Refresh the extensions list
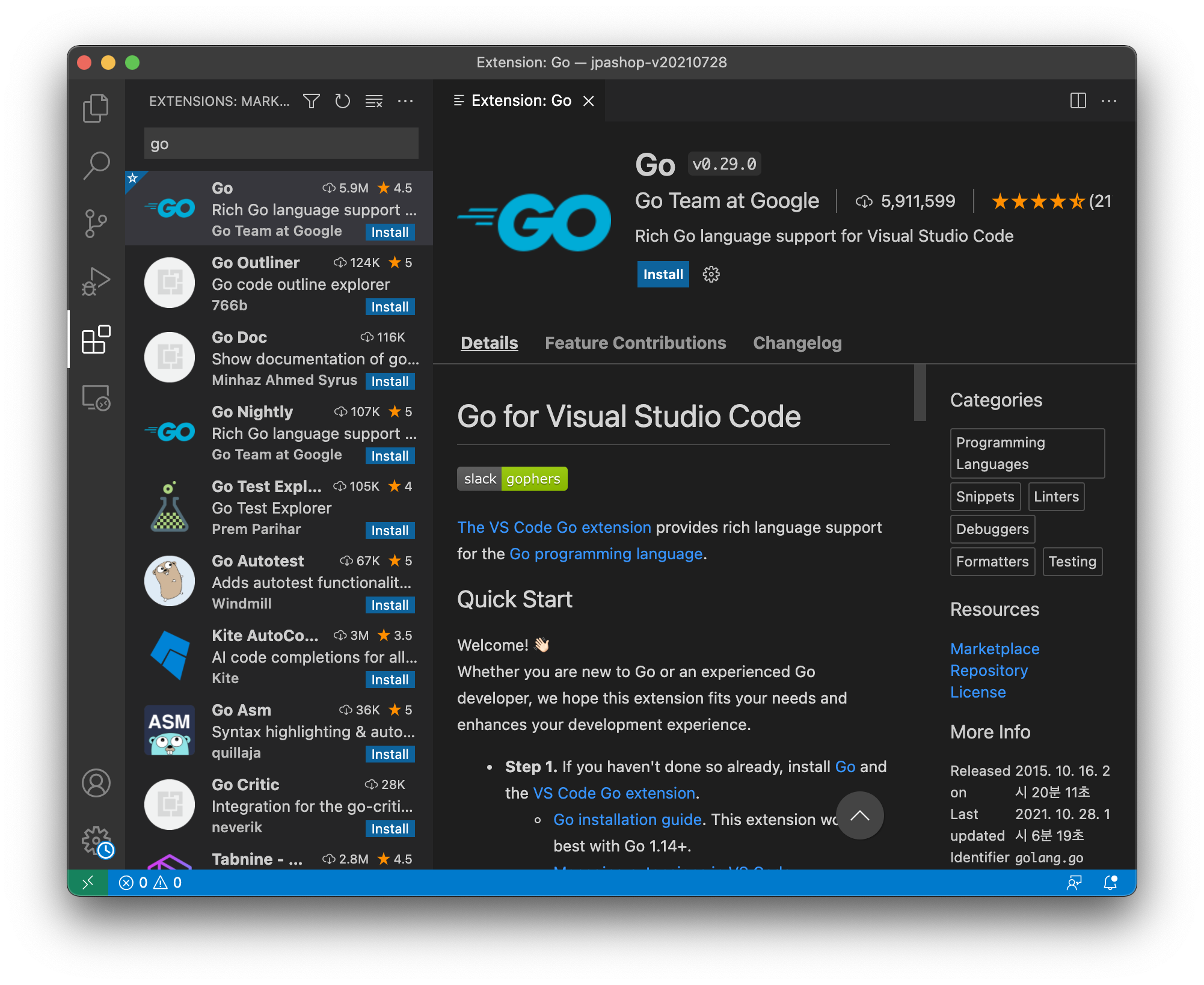This screenshot has height=985, width=1204. pos(342,101)
